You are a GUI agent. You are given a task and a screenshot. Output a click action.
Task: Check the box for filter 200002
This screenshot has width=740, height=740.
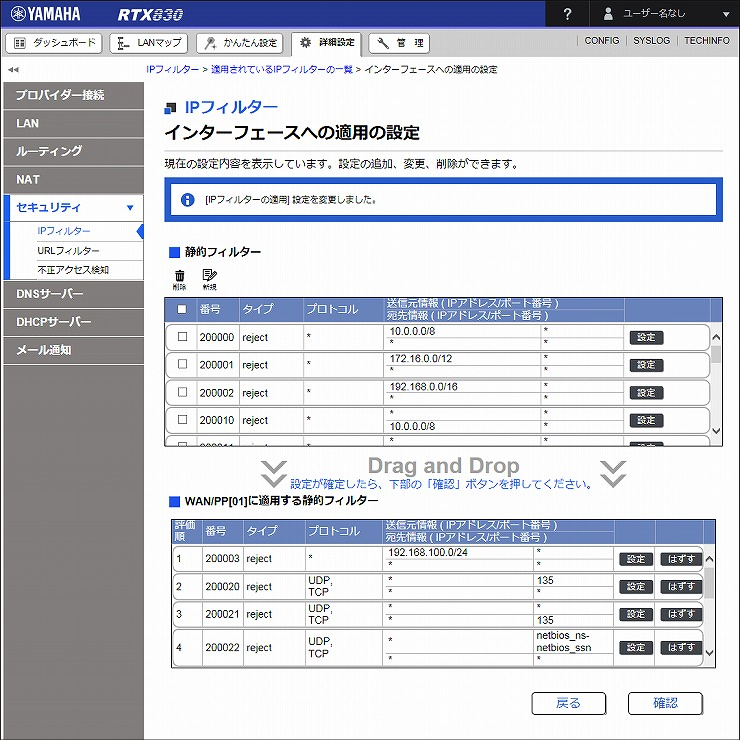point(182,392)
